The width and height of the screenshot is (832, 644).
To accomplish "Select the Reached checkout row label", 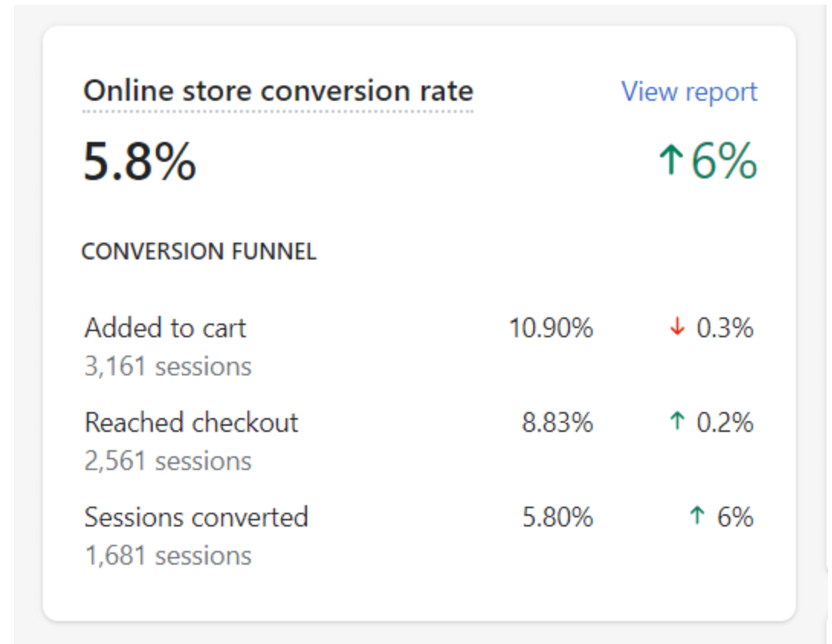I will coord(191,422).
